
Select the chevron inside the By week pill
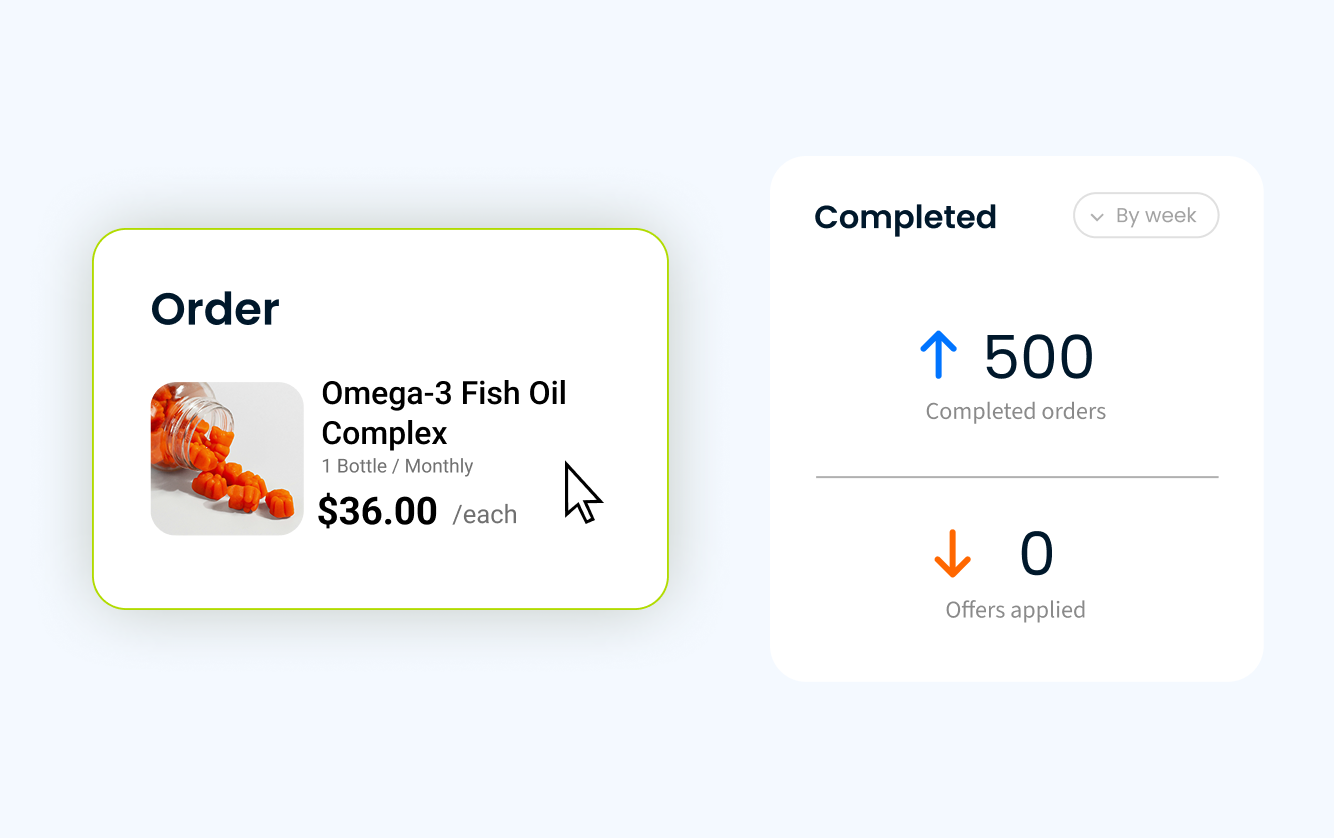[x=1097, y=215]
